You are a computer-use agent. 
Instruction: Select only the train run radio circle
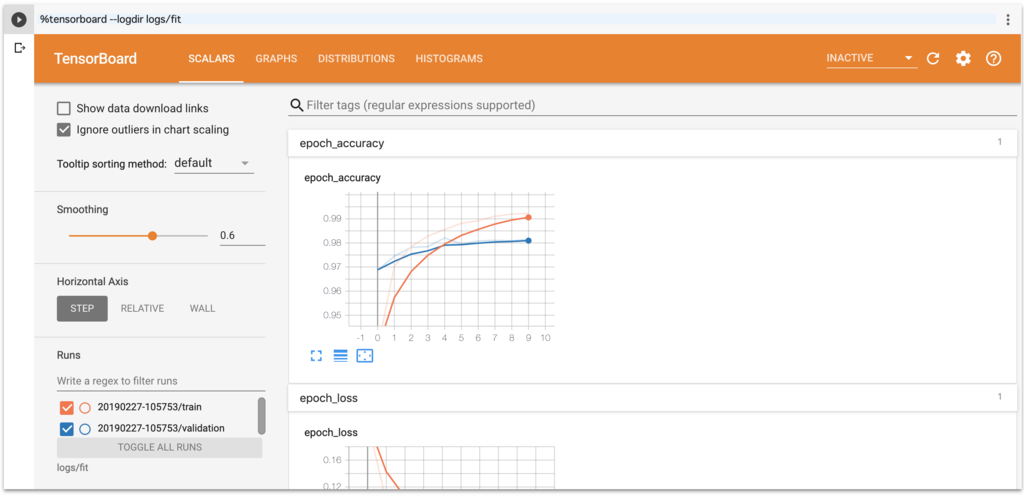coord(85,408)
